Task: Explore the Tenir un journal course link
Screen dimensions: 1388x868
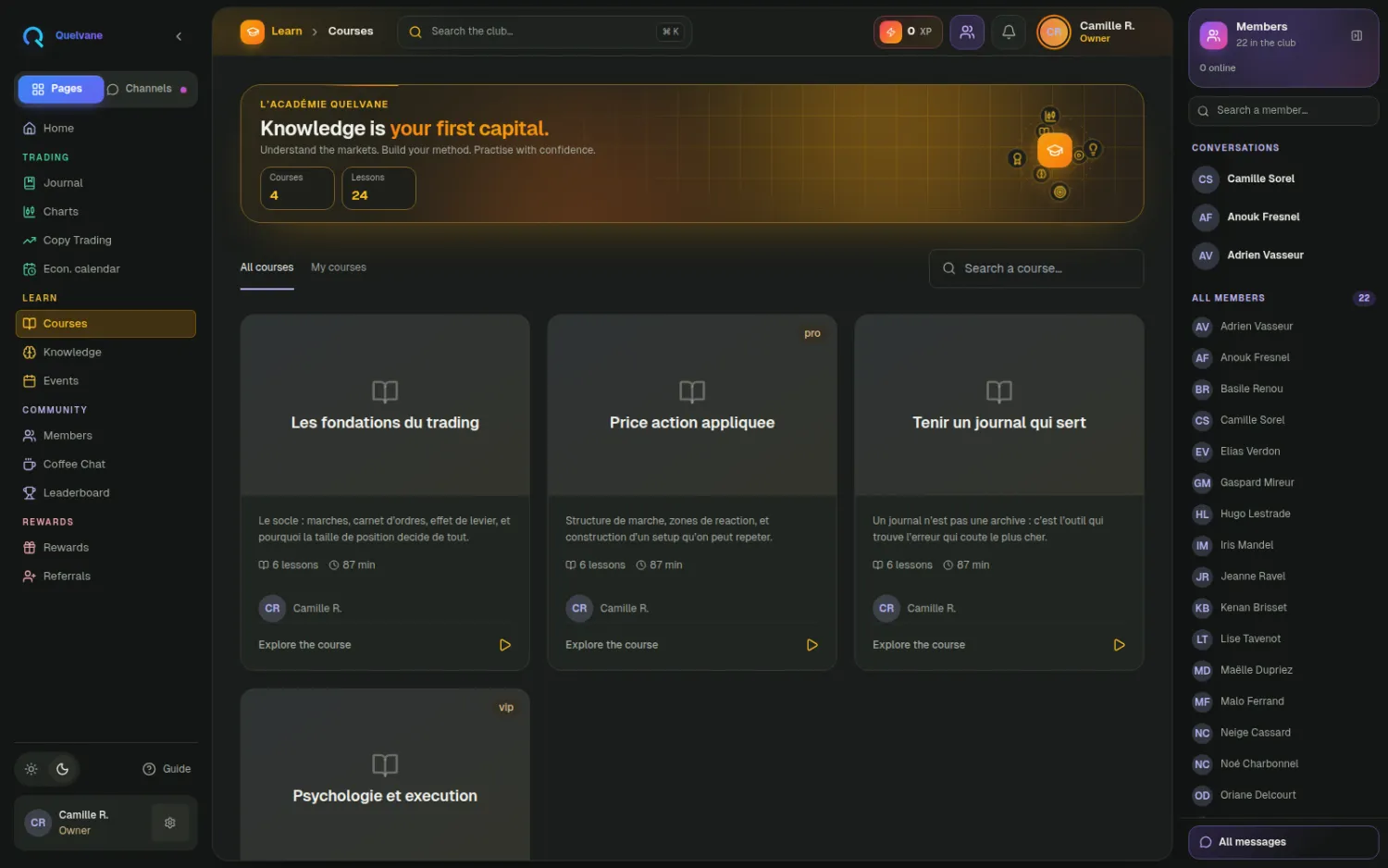Action: click(x=919, y=645)
